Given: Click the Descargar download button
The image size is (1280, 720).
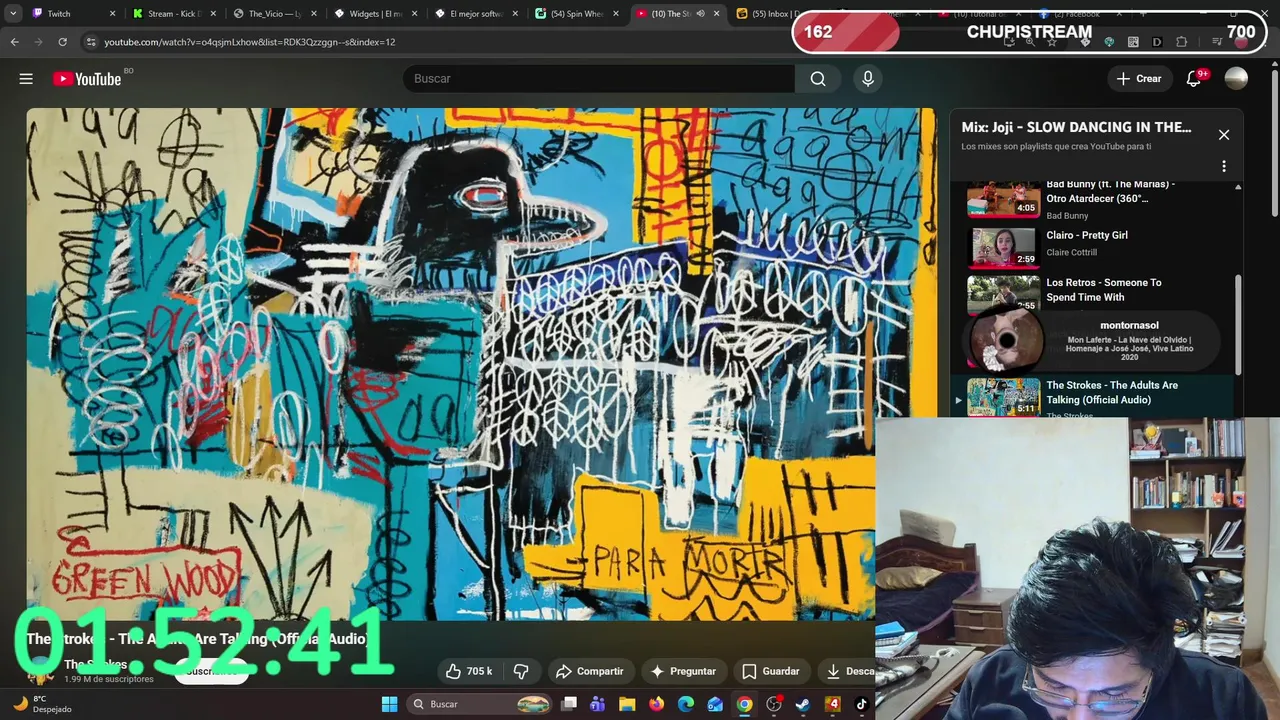Looking at the screenshot, I should (846, 671).
